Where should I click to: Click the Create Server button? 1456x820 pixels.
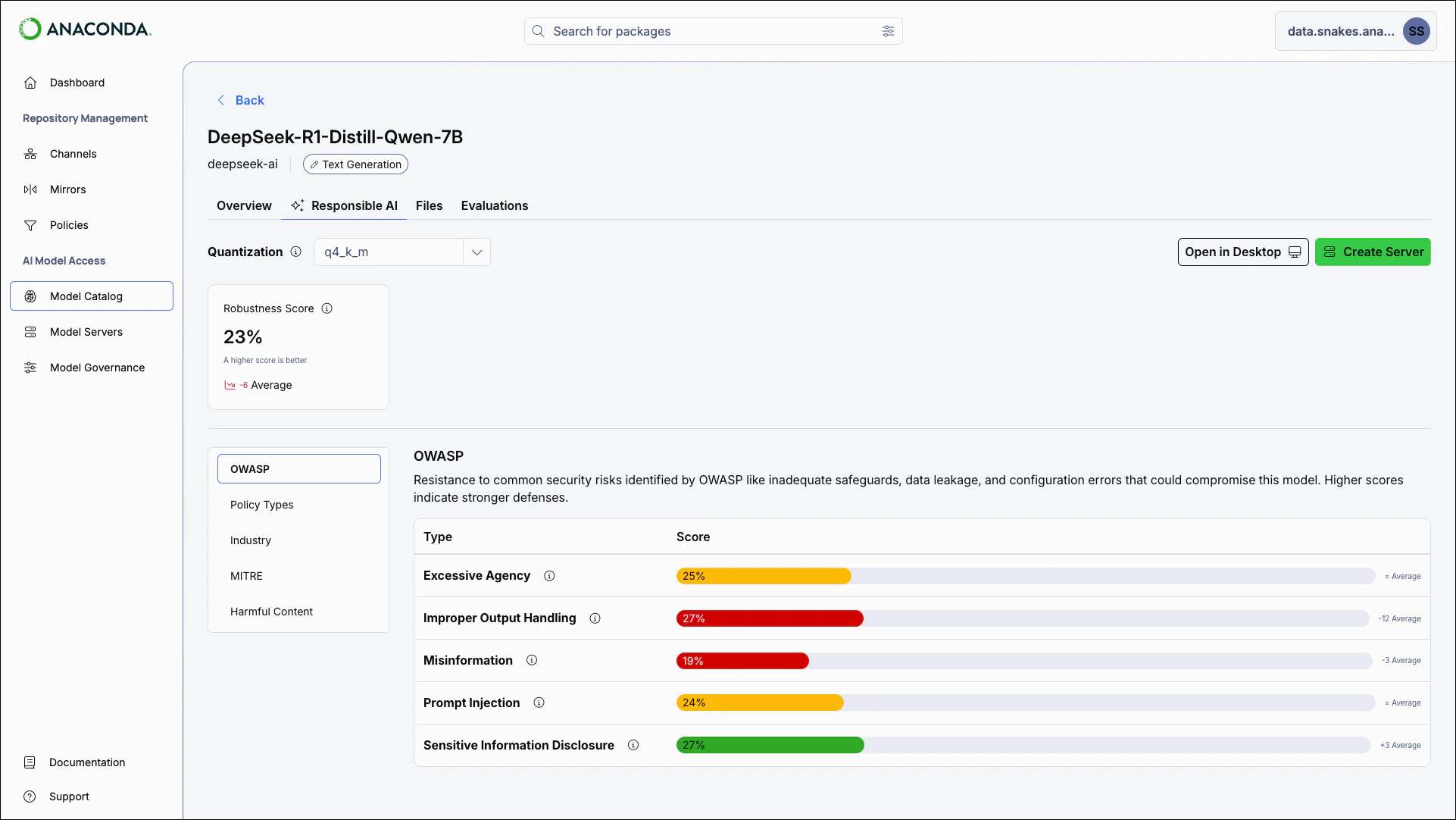pyautogui.click(x=1373, y=252)
